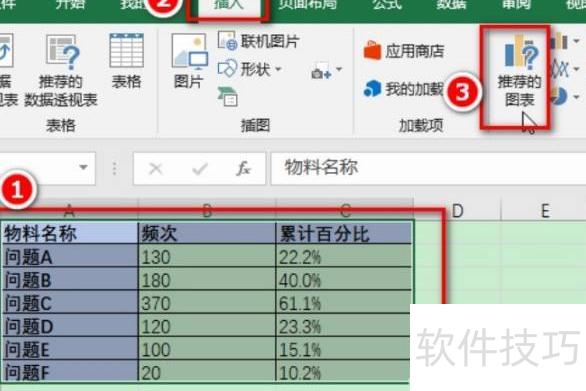This screenshot has height=391, width=586.
Task: Select column D header
Action: [457, 211]
